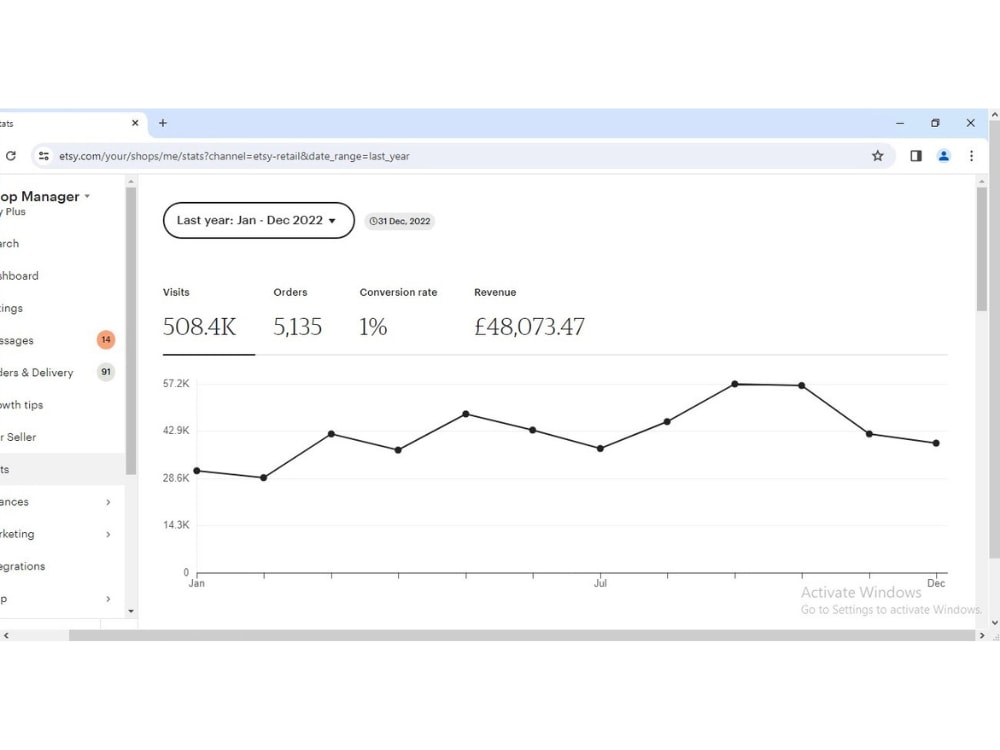The image size is (1000, 750).
Task: Minimize the browser window
Action: 900,123
